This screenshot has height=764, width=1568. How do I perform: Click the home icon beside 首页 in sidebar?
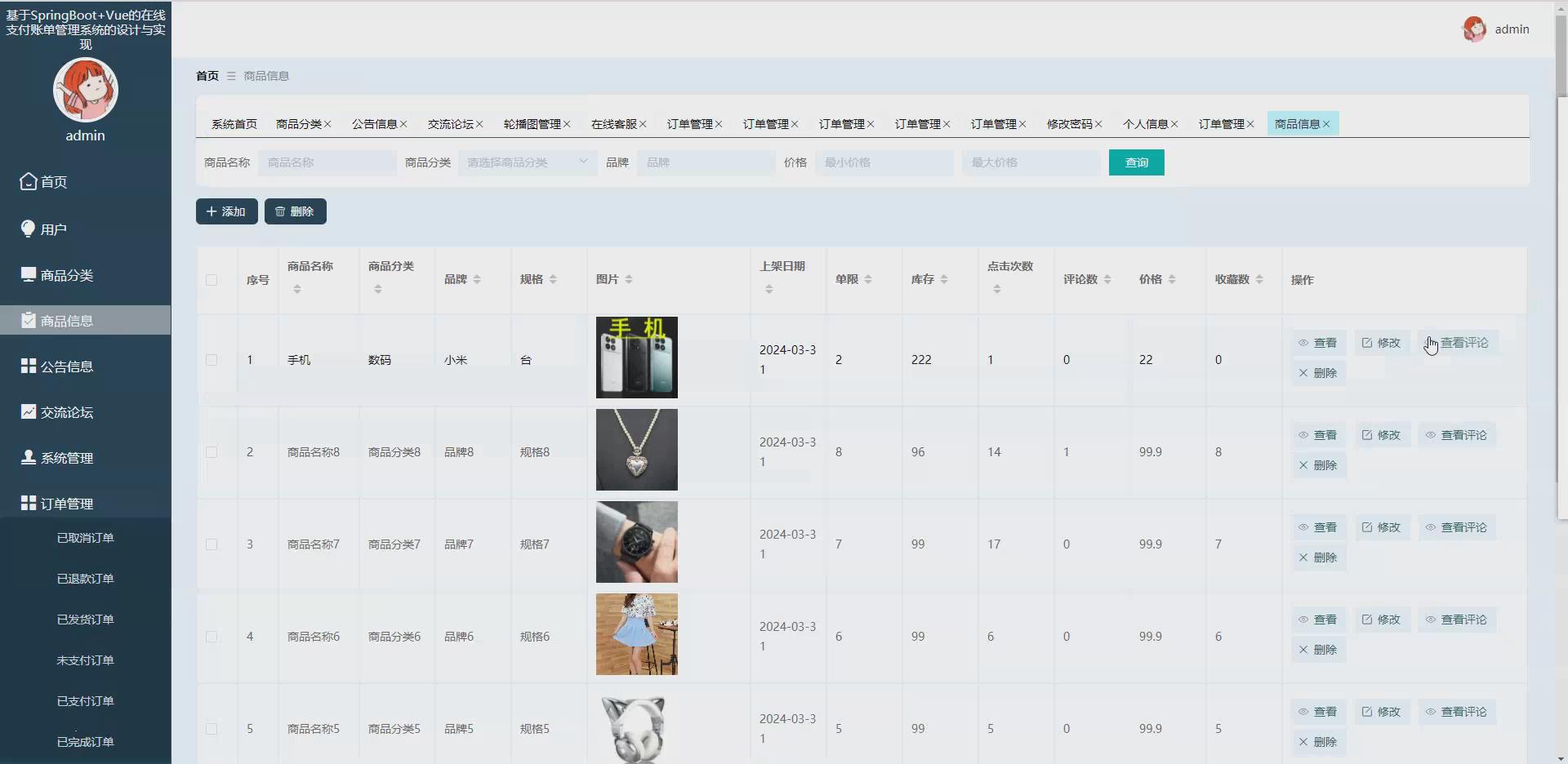point(29,181)
